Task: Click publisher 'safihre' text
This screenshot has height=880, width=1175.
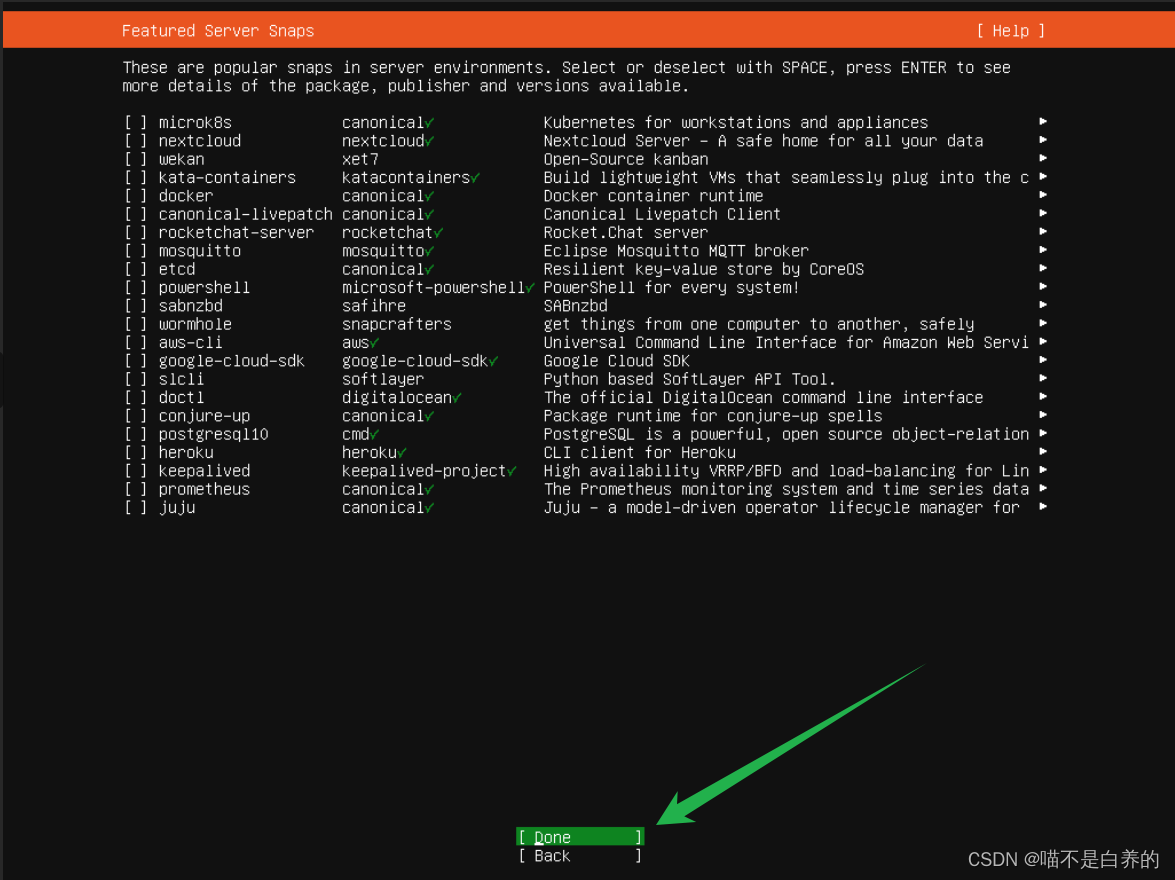Action: 374,306
